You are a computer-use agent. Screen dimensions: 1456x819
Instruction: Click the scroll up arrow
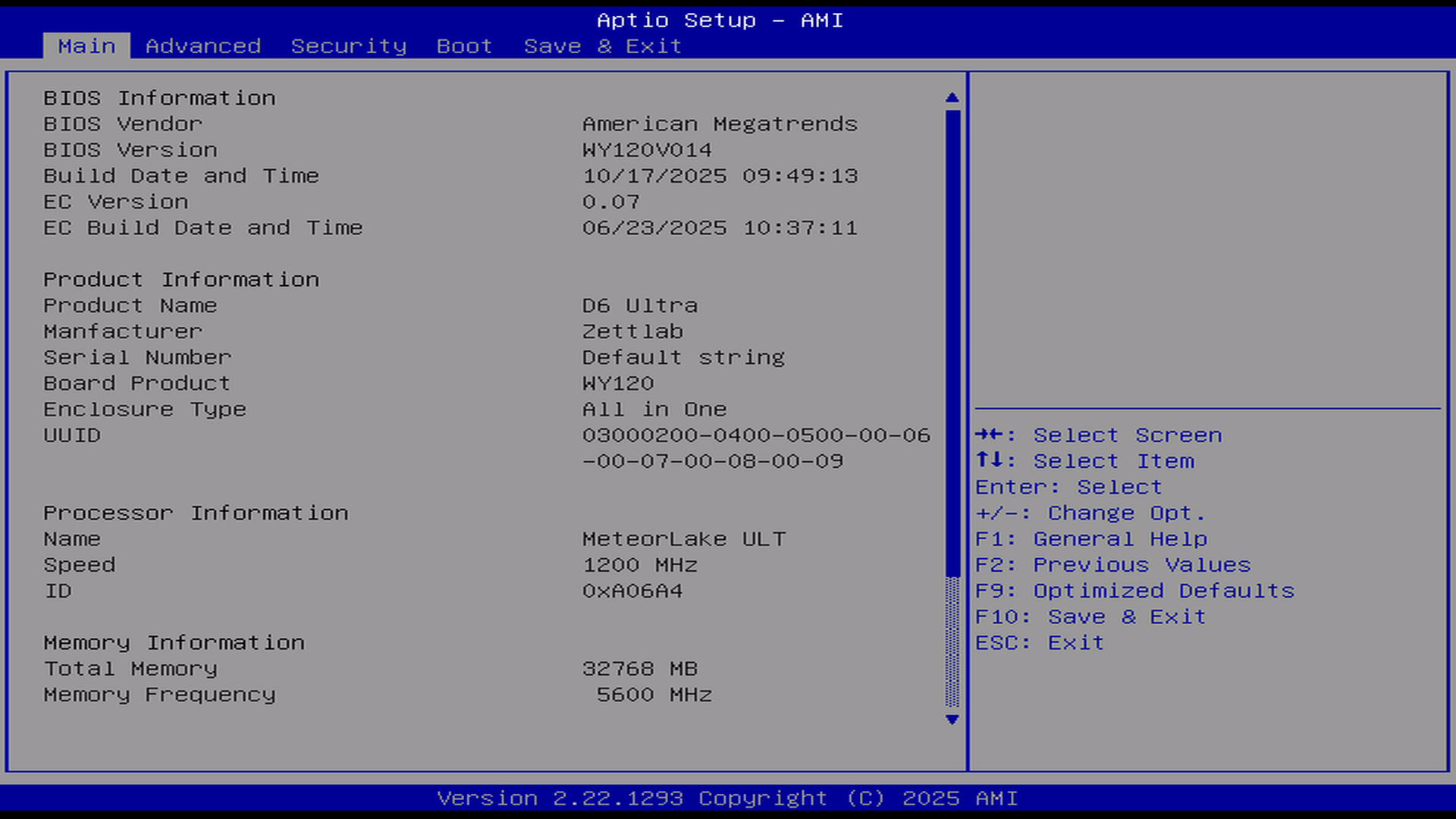pos(952,98)
